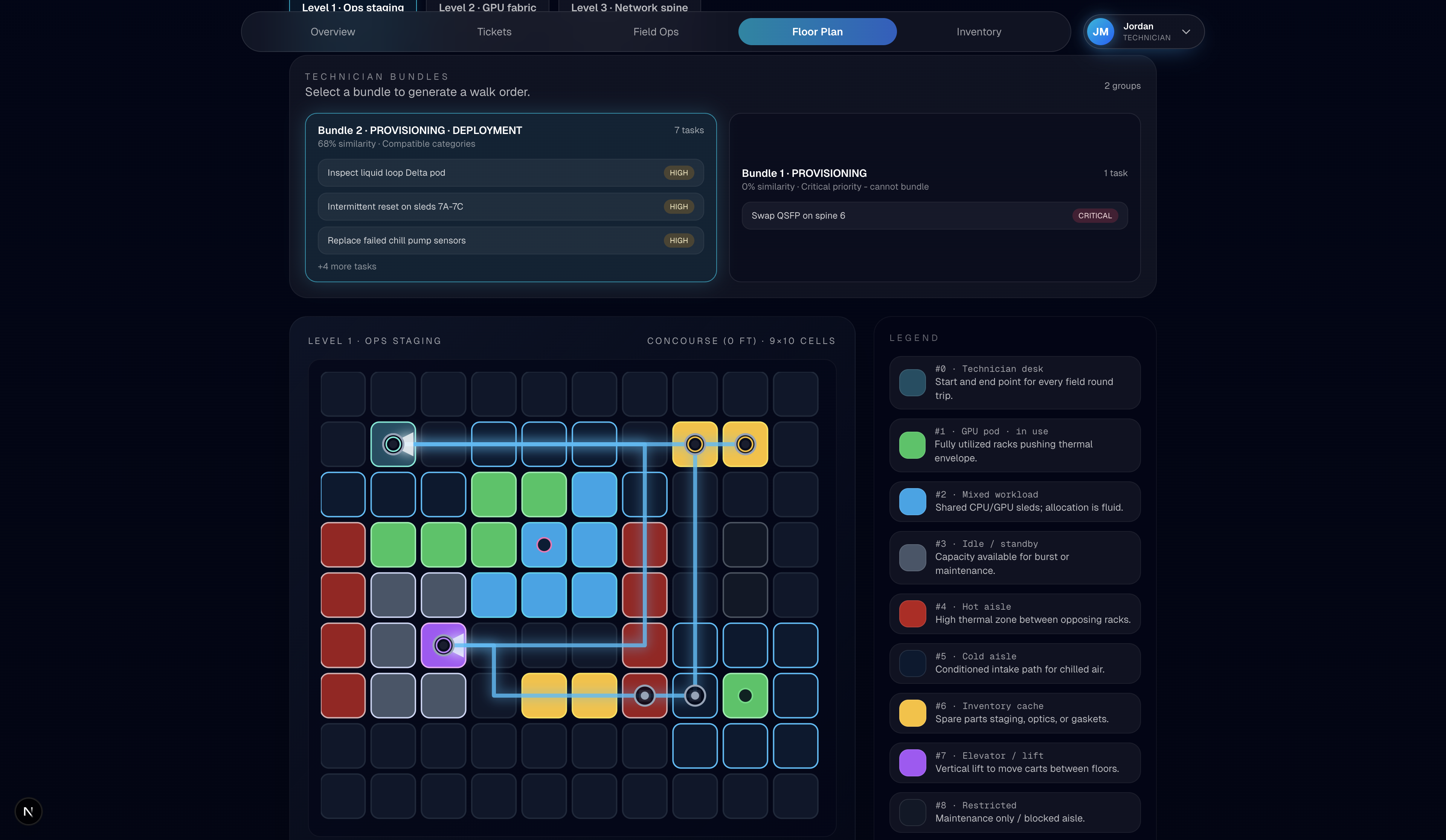This screenshot has width=1446, height=840.
Task: Click the Hot aisle red legend swatch
Action: [912, 613]
